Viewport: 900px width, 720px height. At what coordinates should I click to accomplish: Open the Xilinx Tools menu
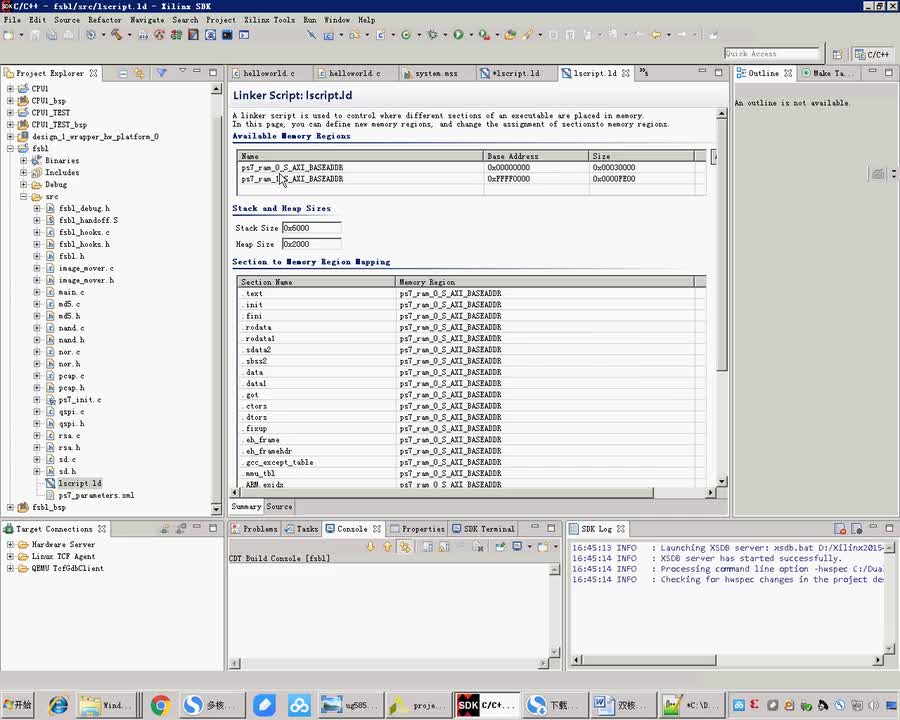[269, 20]
